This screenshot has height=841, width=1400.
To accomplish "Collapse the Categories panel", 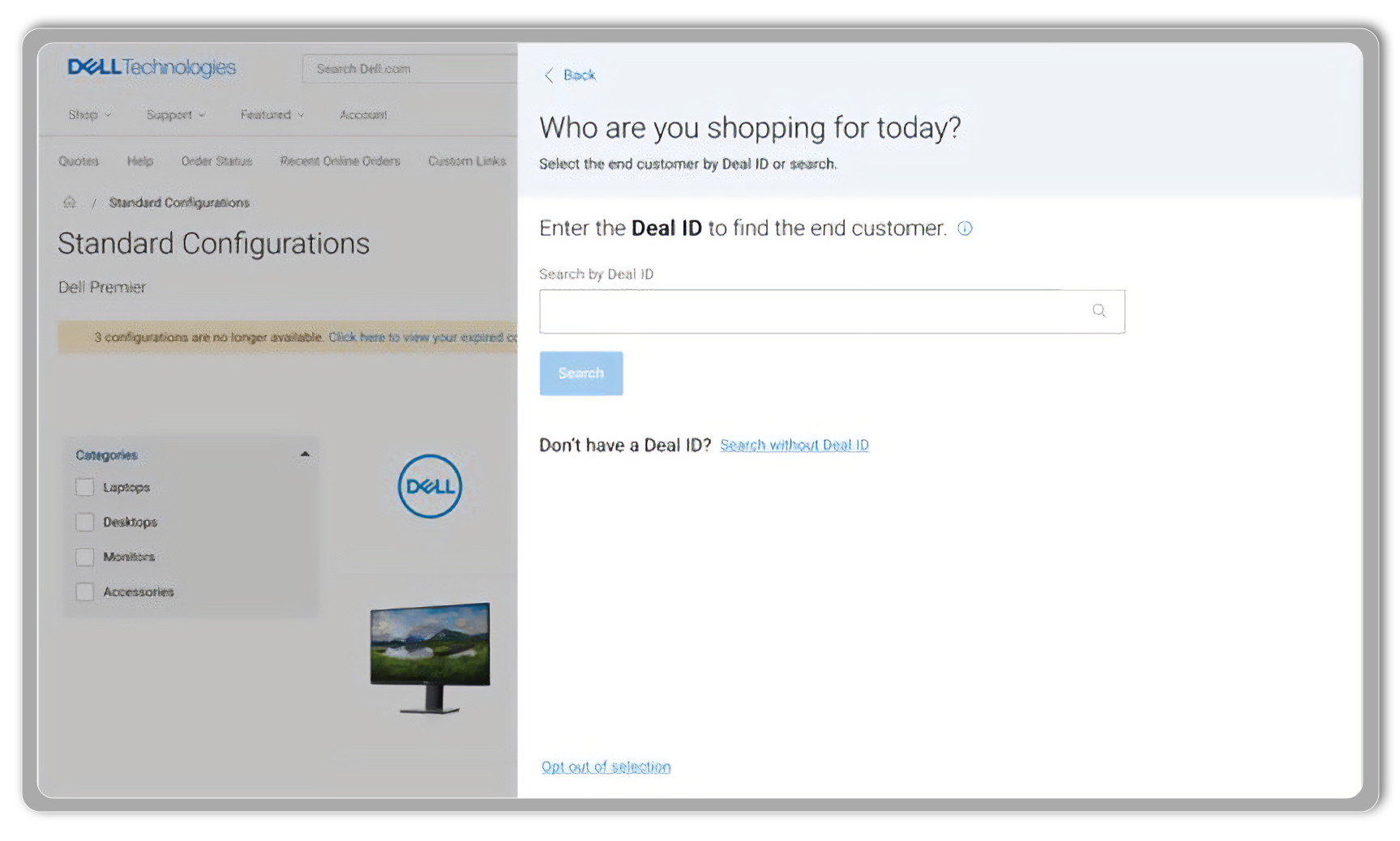I will tap(306, 455).
